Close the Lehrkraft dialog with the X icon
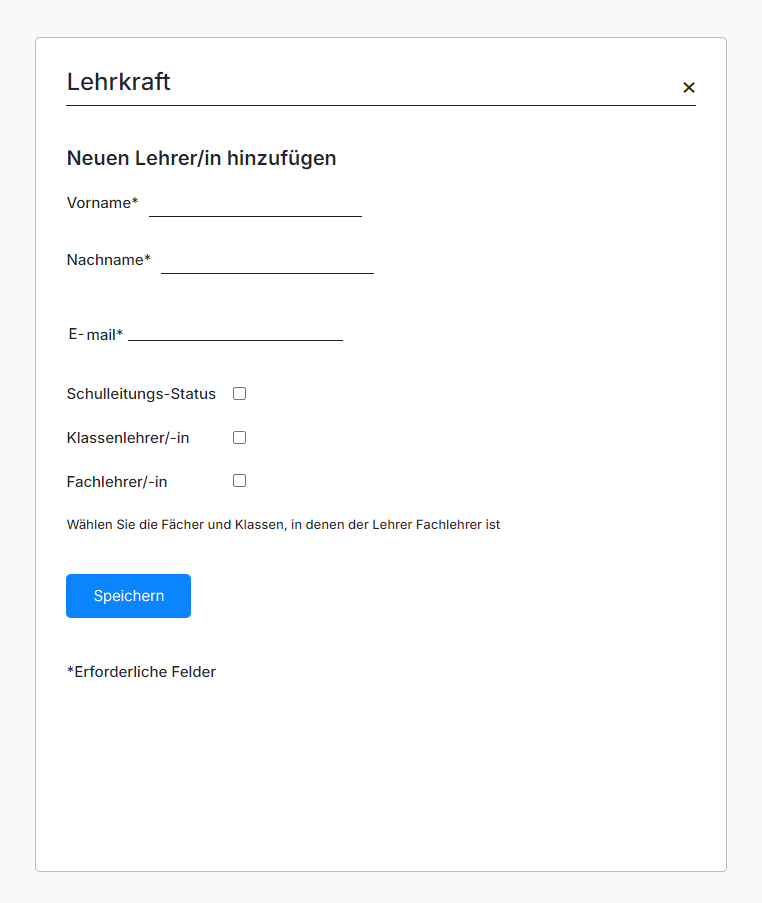Screen dimensions: 762x903 [688, 88]
